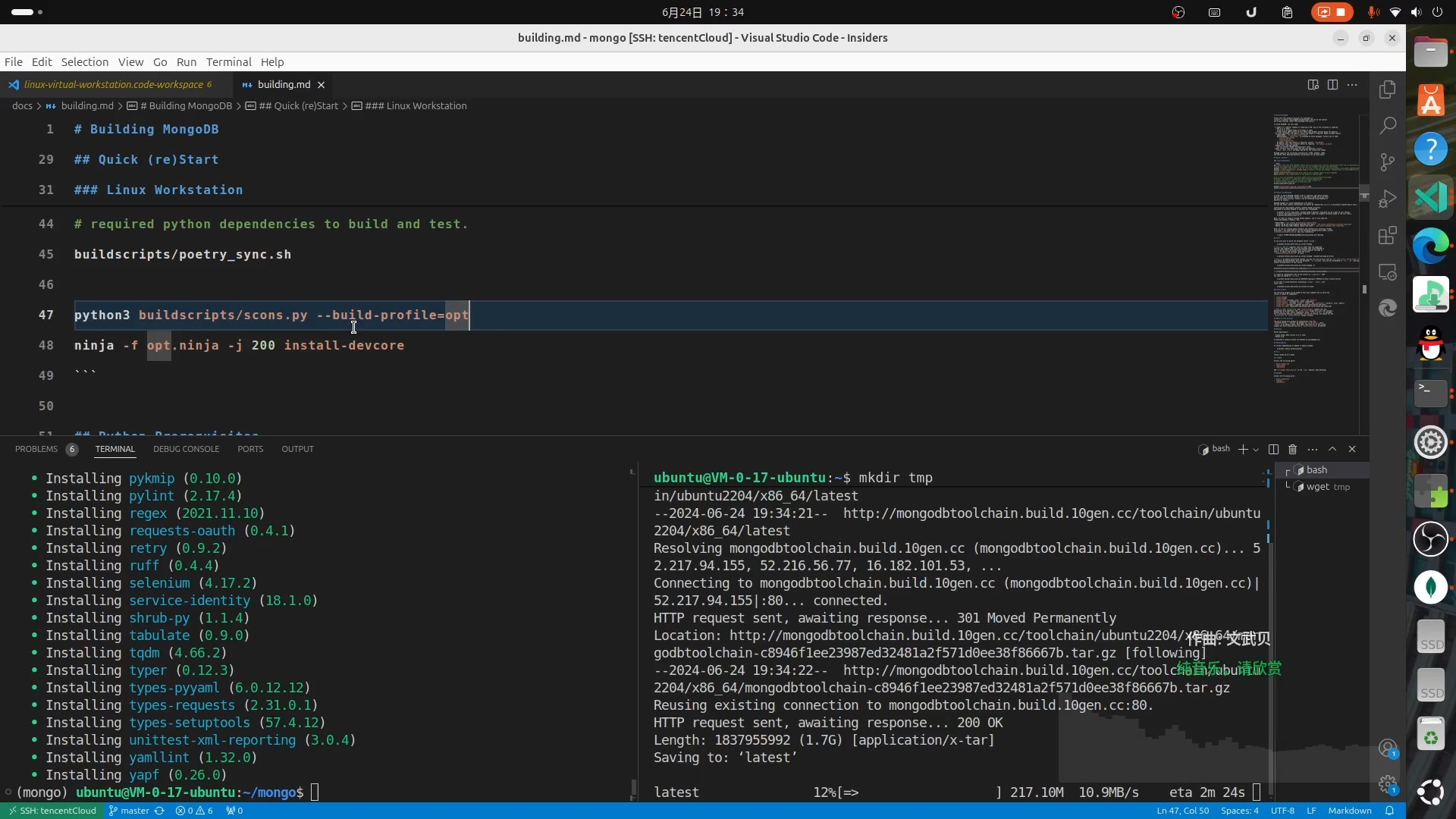This screenshot has height=819, width=1456.
Task: Open MongoDB Compass in Ubuntu dock
Action: coord(1431,588)
